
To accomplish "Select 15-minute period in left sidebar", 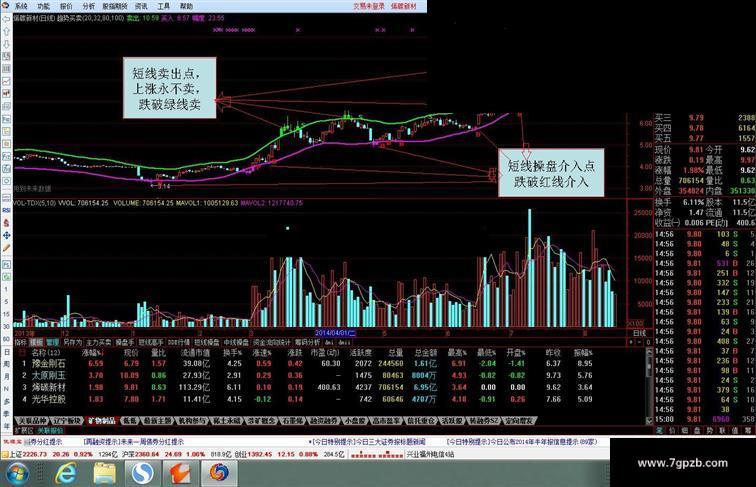I will click(6, 314).
